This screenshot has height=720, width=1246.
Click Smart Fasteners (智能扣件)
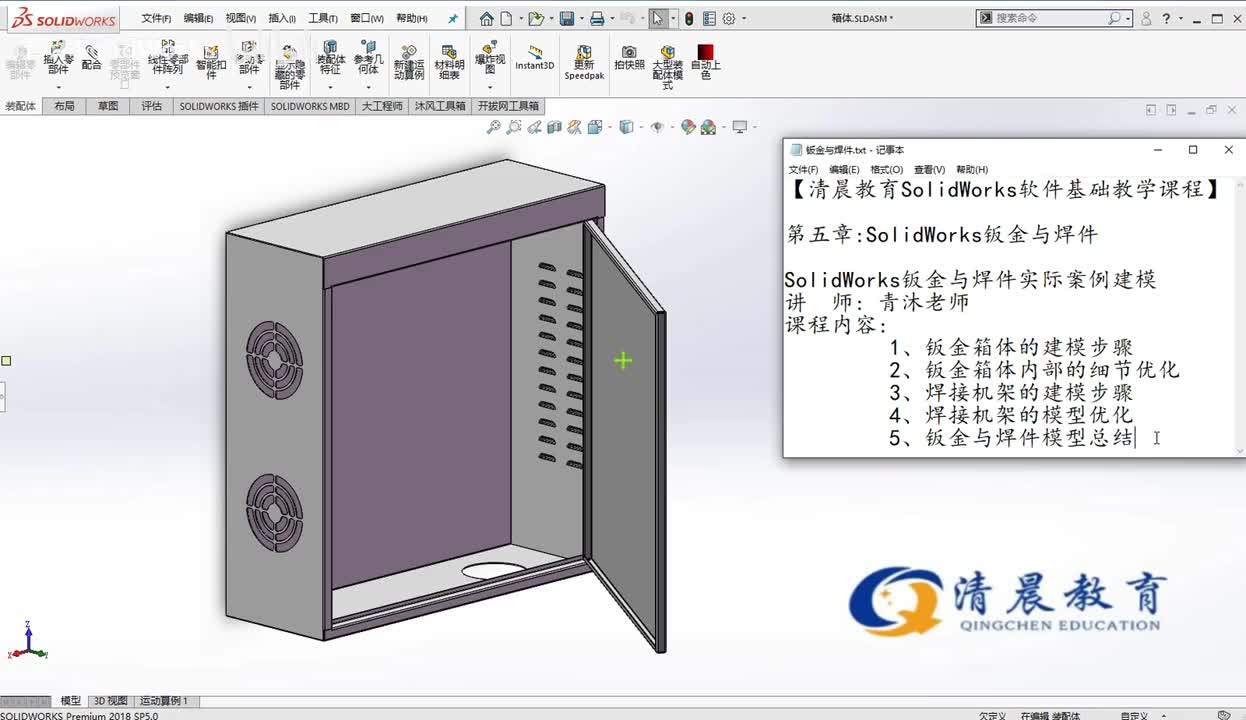coord(211,62)
